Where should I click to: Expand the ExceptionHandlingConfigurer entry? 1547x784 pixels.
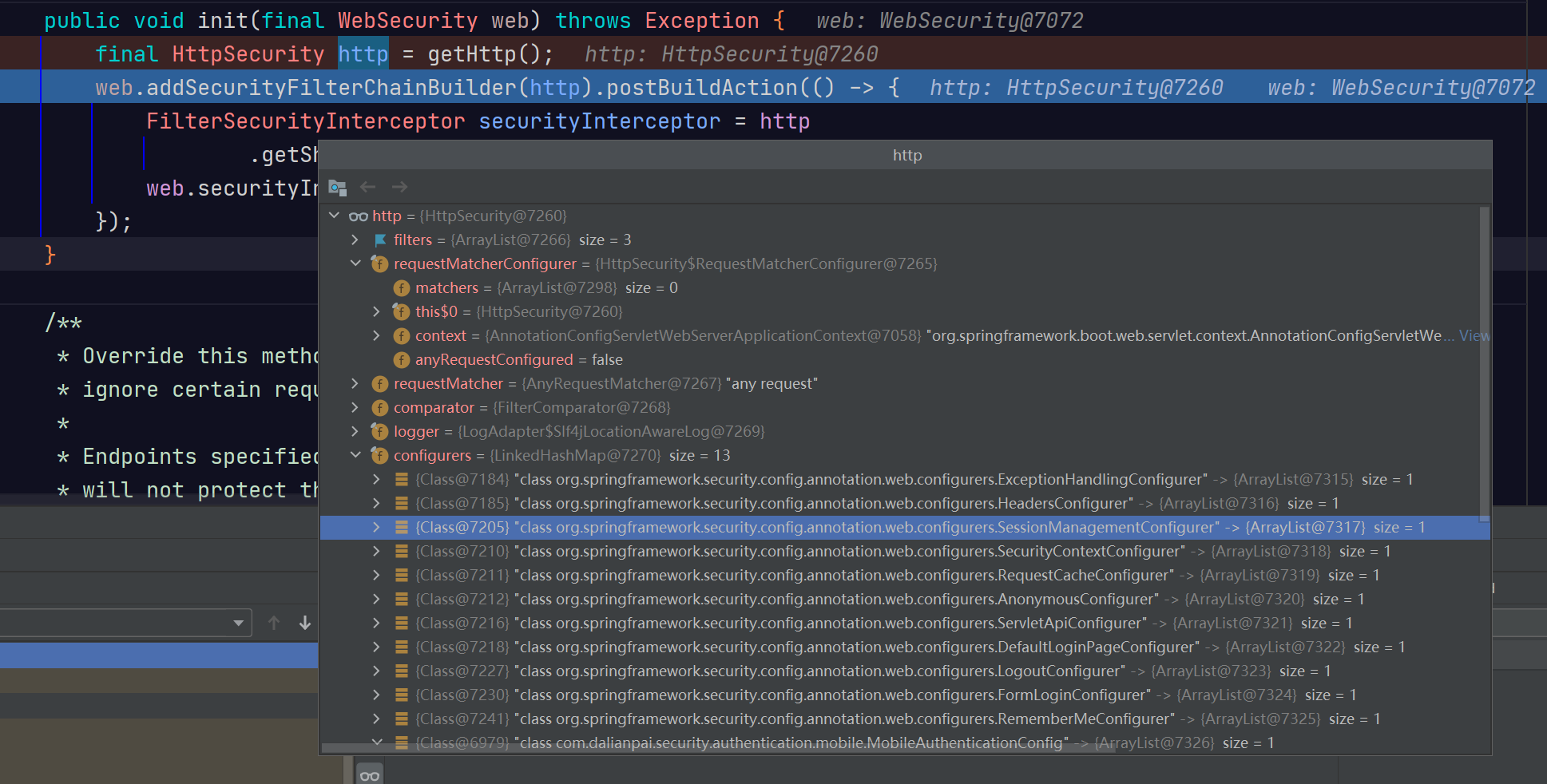[377, 479]
